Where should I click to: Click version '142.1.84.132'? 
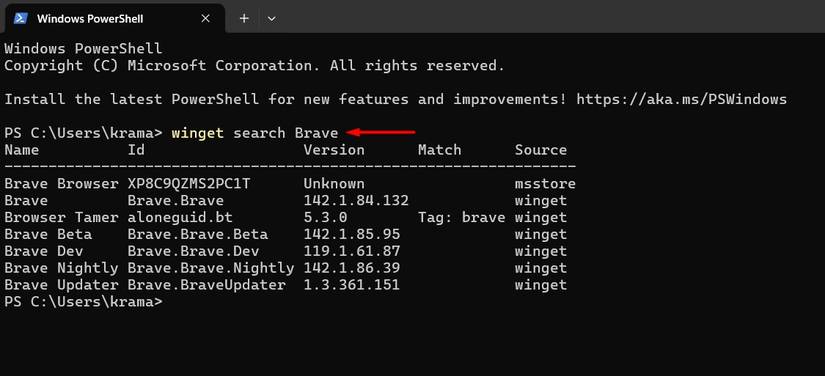356,200
